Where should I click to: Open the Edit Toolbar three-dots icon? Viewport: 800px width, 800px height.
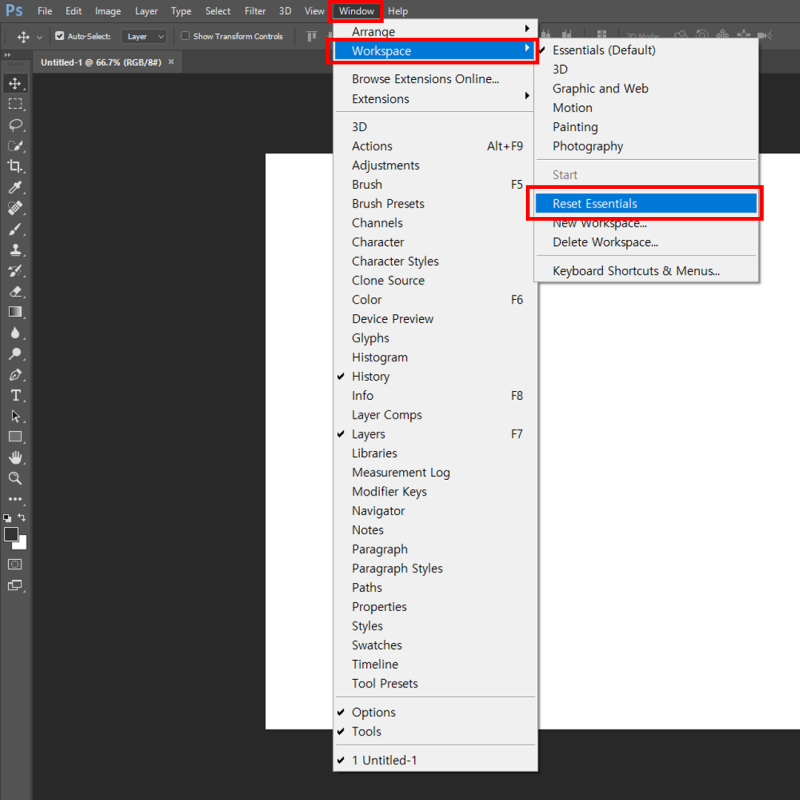15,499
